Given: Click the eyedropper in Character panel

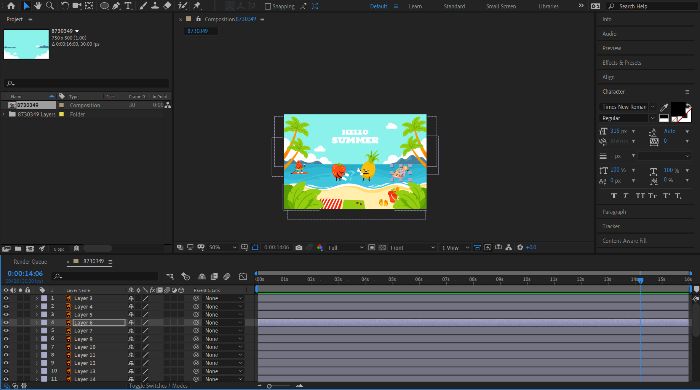Looking at the screenshot, I should [664, 108].
